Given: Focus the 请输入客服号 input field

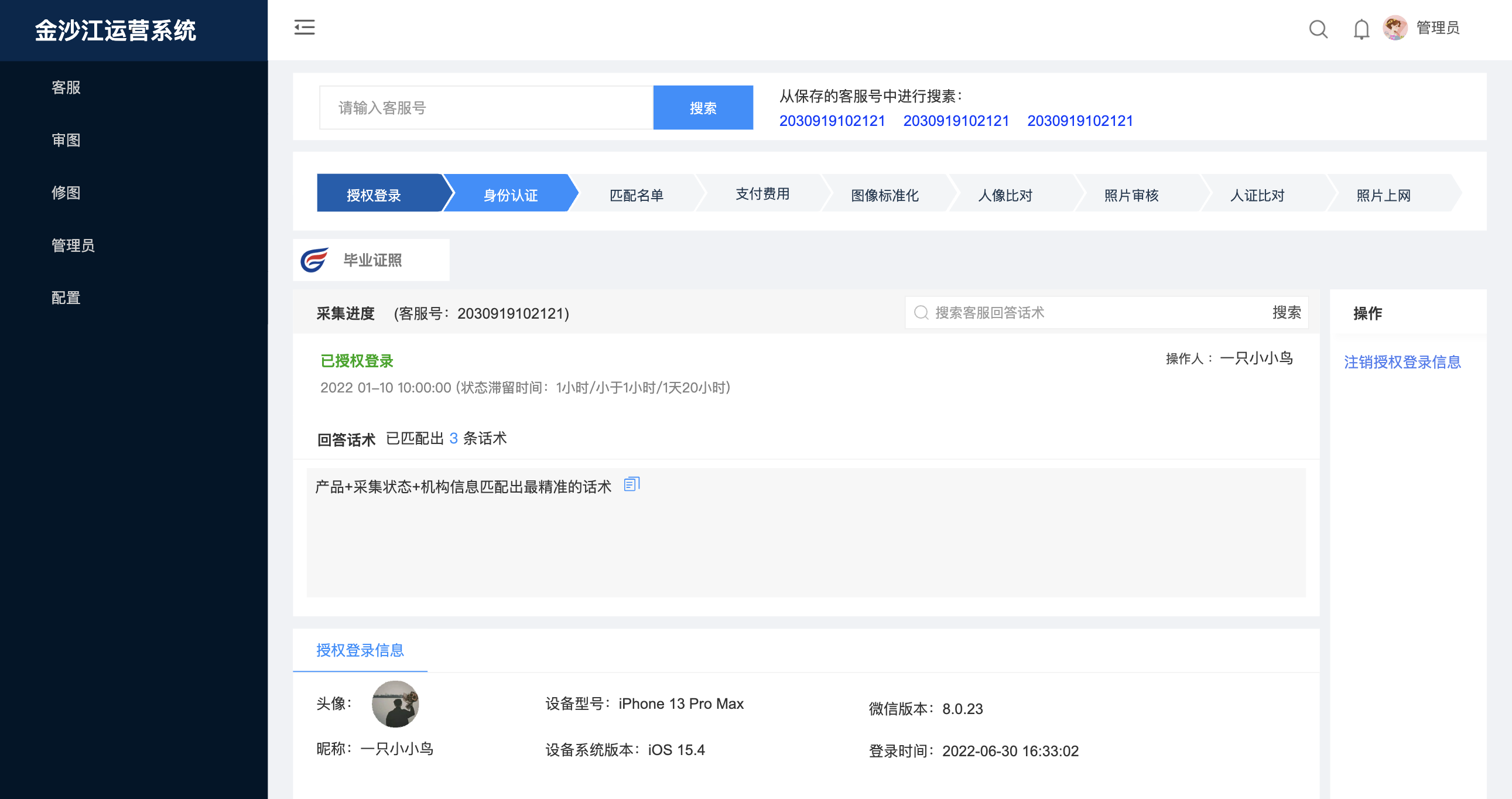Looking at the screenshot, I should [486, 107].
